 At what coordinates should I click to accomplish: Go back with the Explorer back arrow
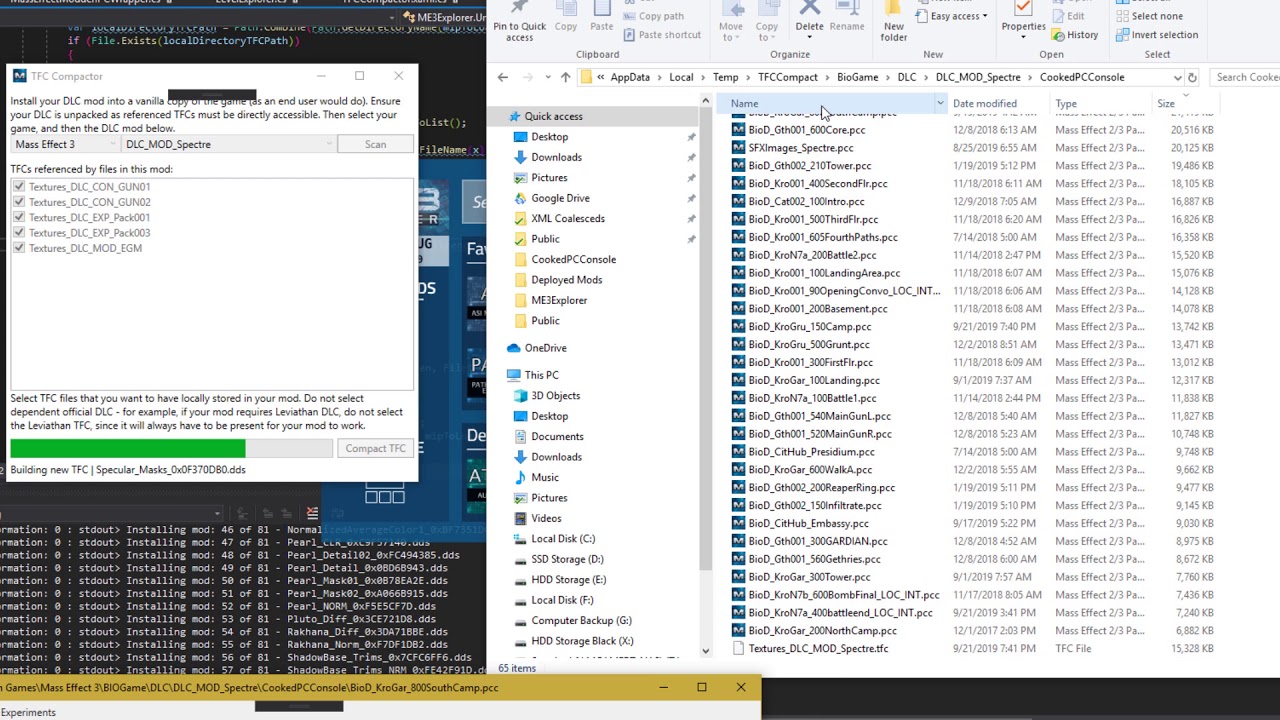[x=503, y=77]
